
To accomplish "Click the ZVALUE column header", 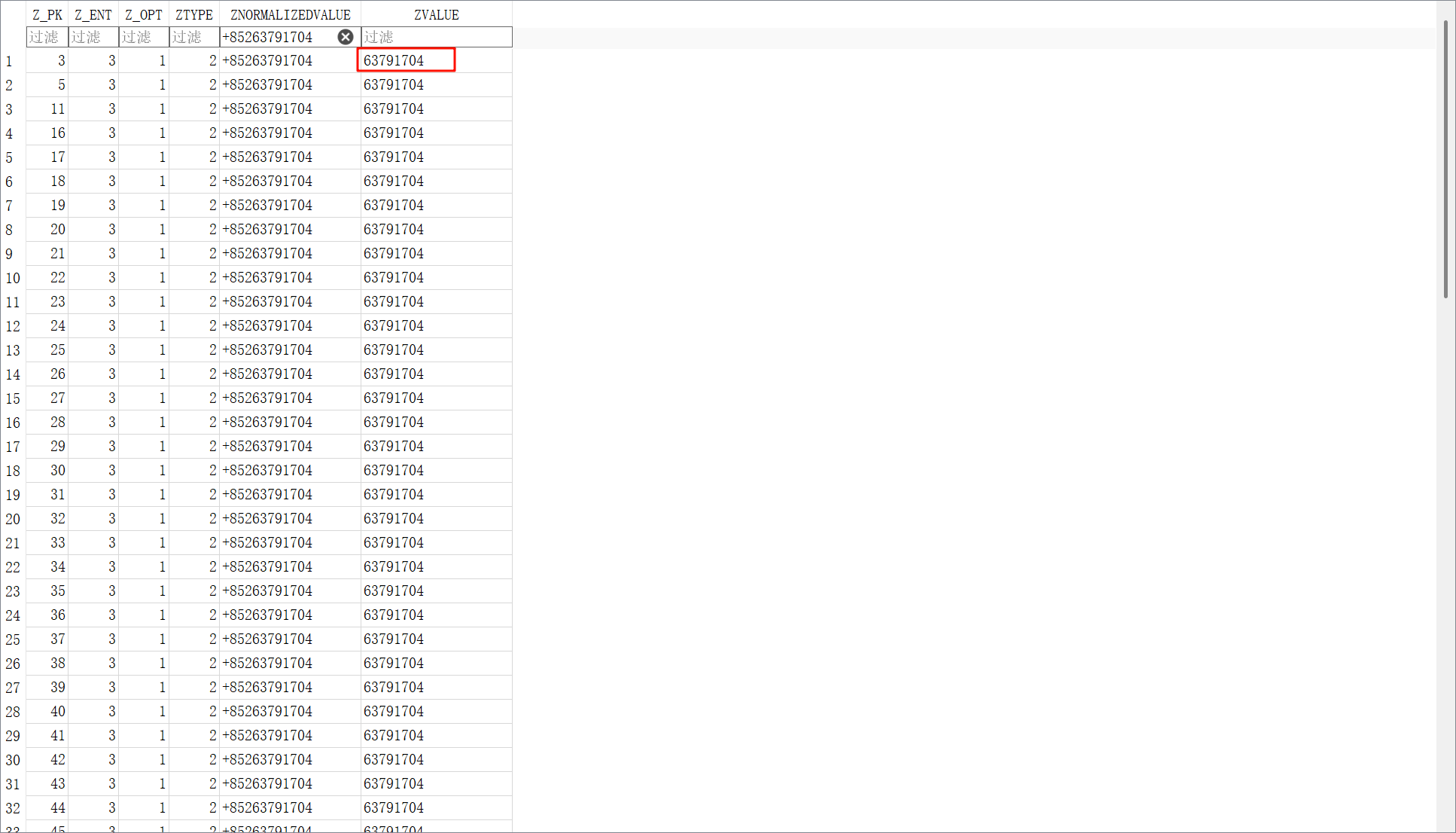I will point(436,15).
